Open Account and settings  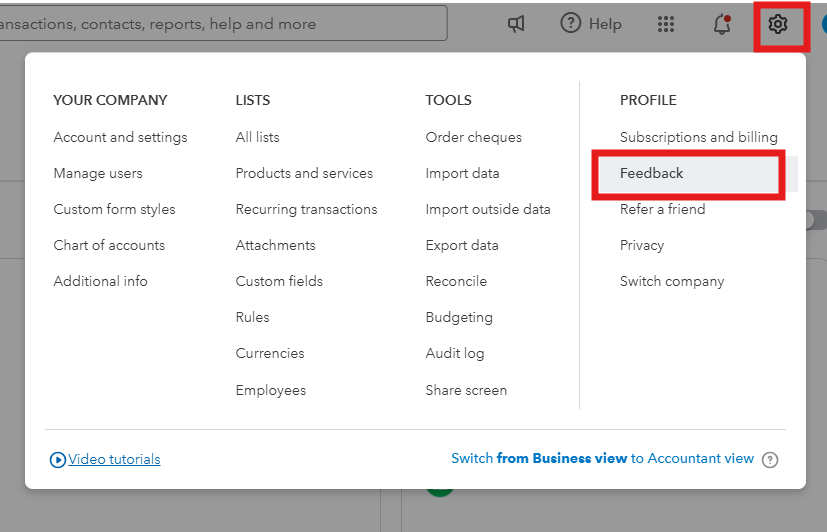[120, 137]
